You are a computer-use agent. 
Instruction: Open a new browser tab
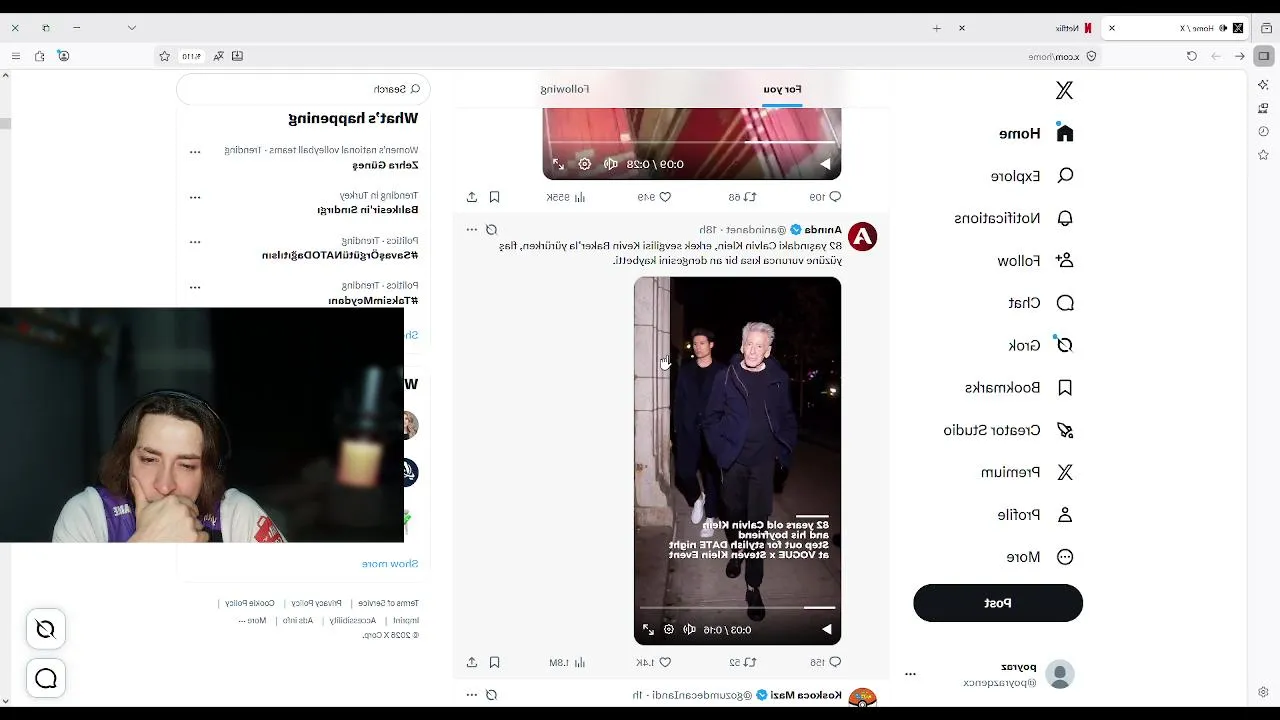coord(937,28)
